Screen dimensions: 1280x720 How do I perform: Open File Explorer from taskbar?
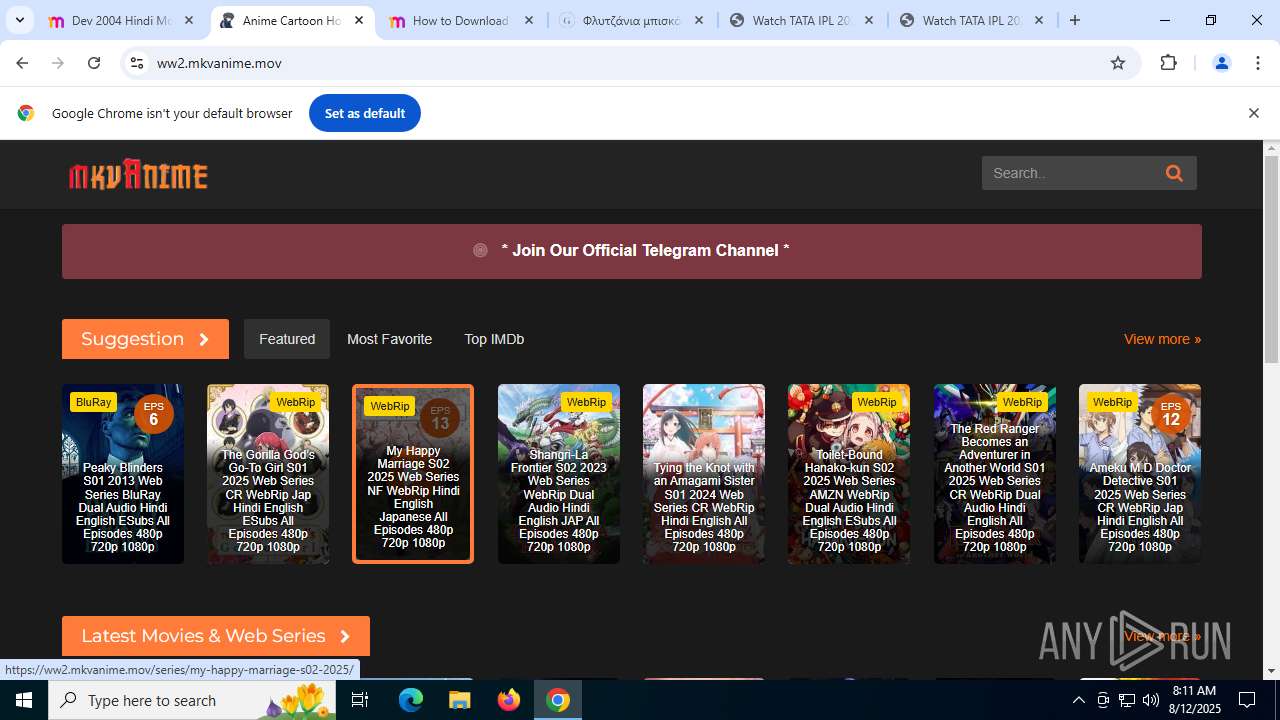tap(459, 700)
